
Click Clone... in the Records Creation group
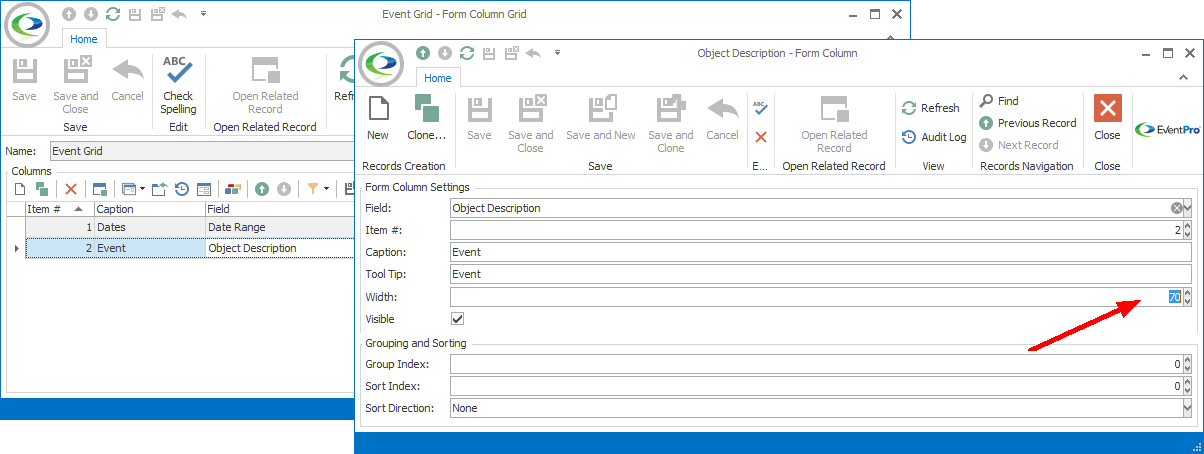(427, 117)
